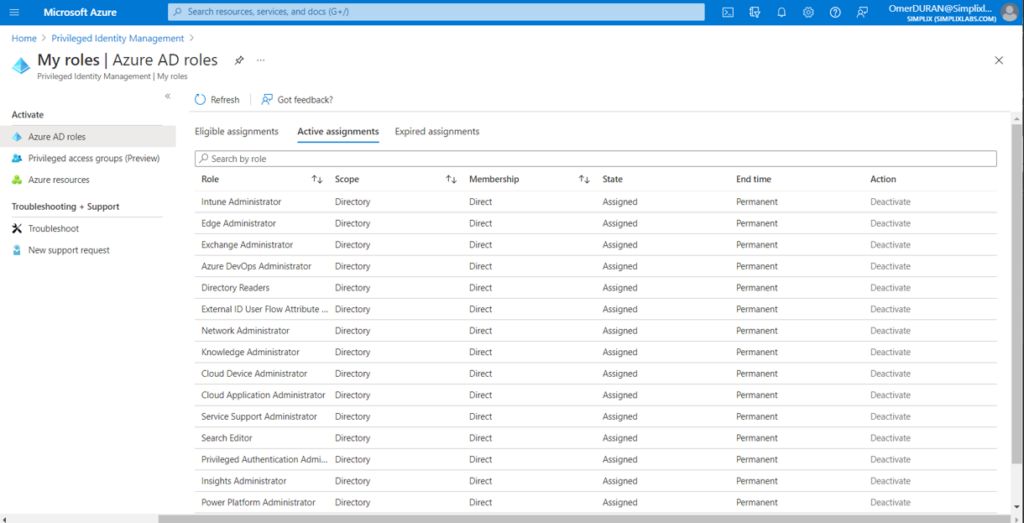This screenshot has width=1024, height=523.
Task: Select the Active assignments tab
Action: tap(338, 131)
